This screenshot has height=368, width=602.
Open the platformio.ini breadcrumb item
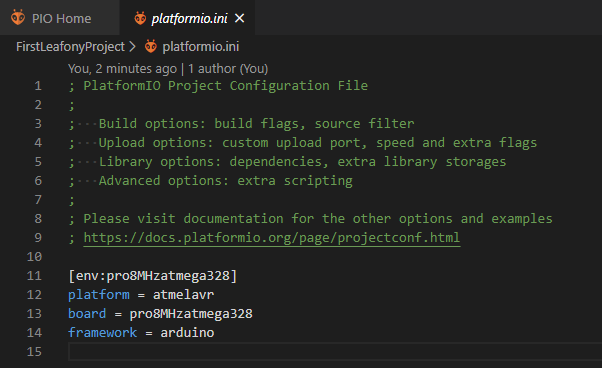point(200,47)
